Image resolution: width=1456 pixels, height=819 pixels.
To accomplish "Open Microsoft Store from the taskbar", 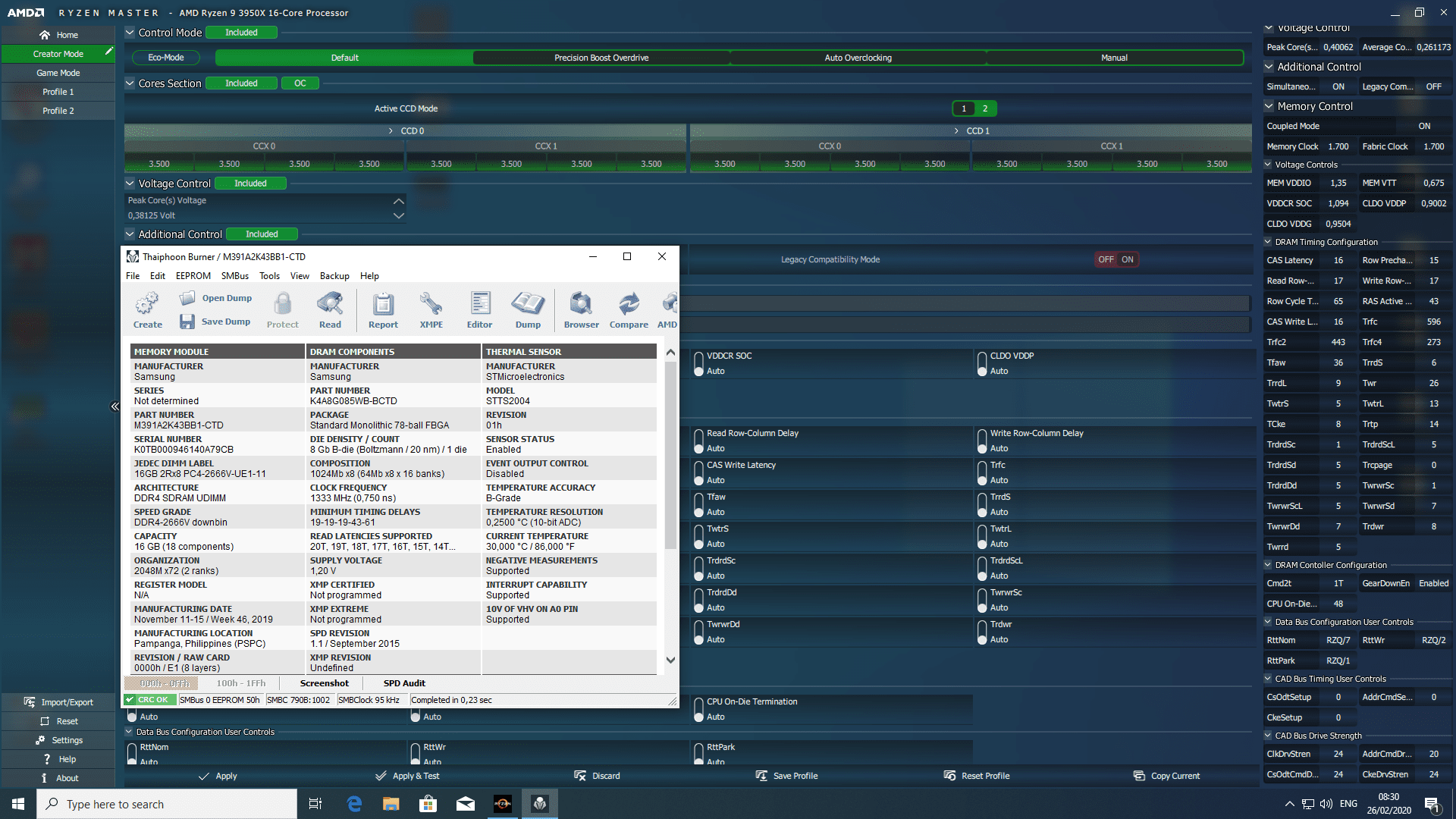I will click(x=428, y=804).
